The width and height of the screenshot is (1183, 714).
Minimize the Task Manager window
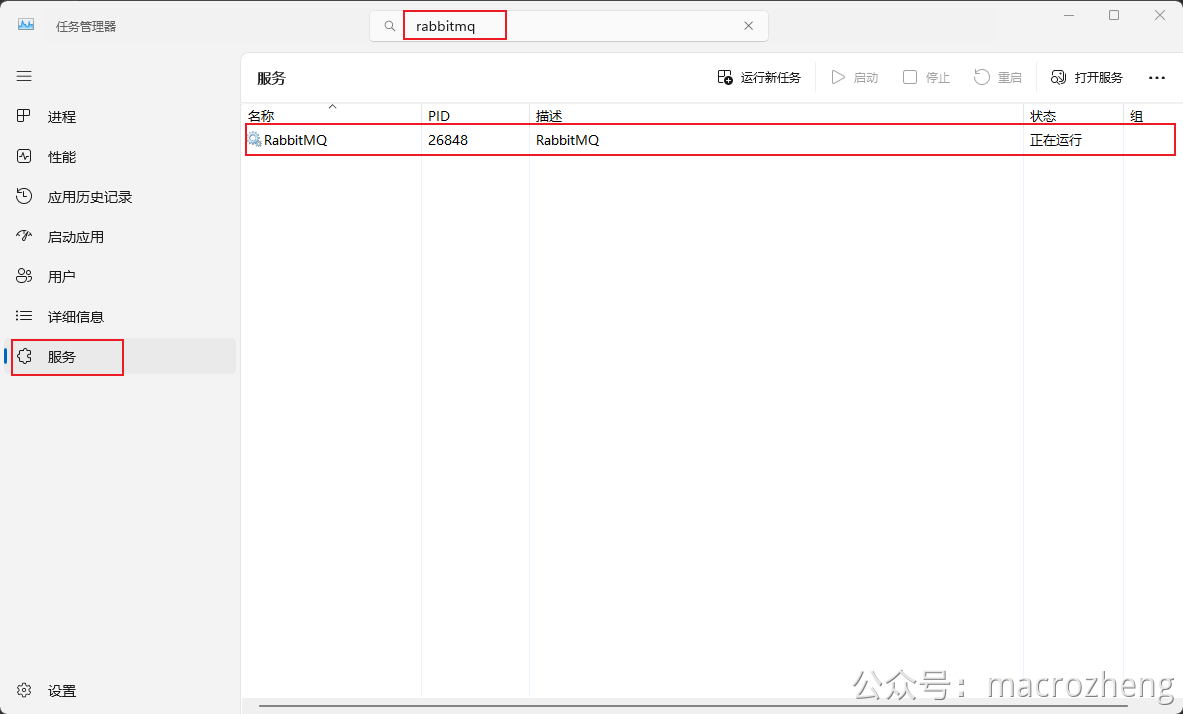coord(1068,15)
